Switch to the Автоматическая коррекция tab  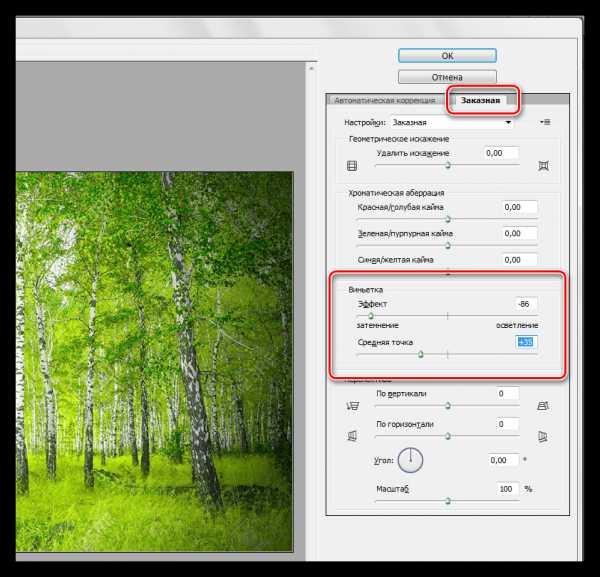pyautogui.click(x=385, y=100)
